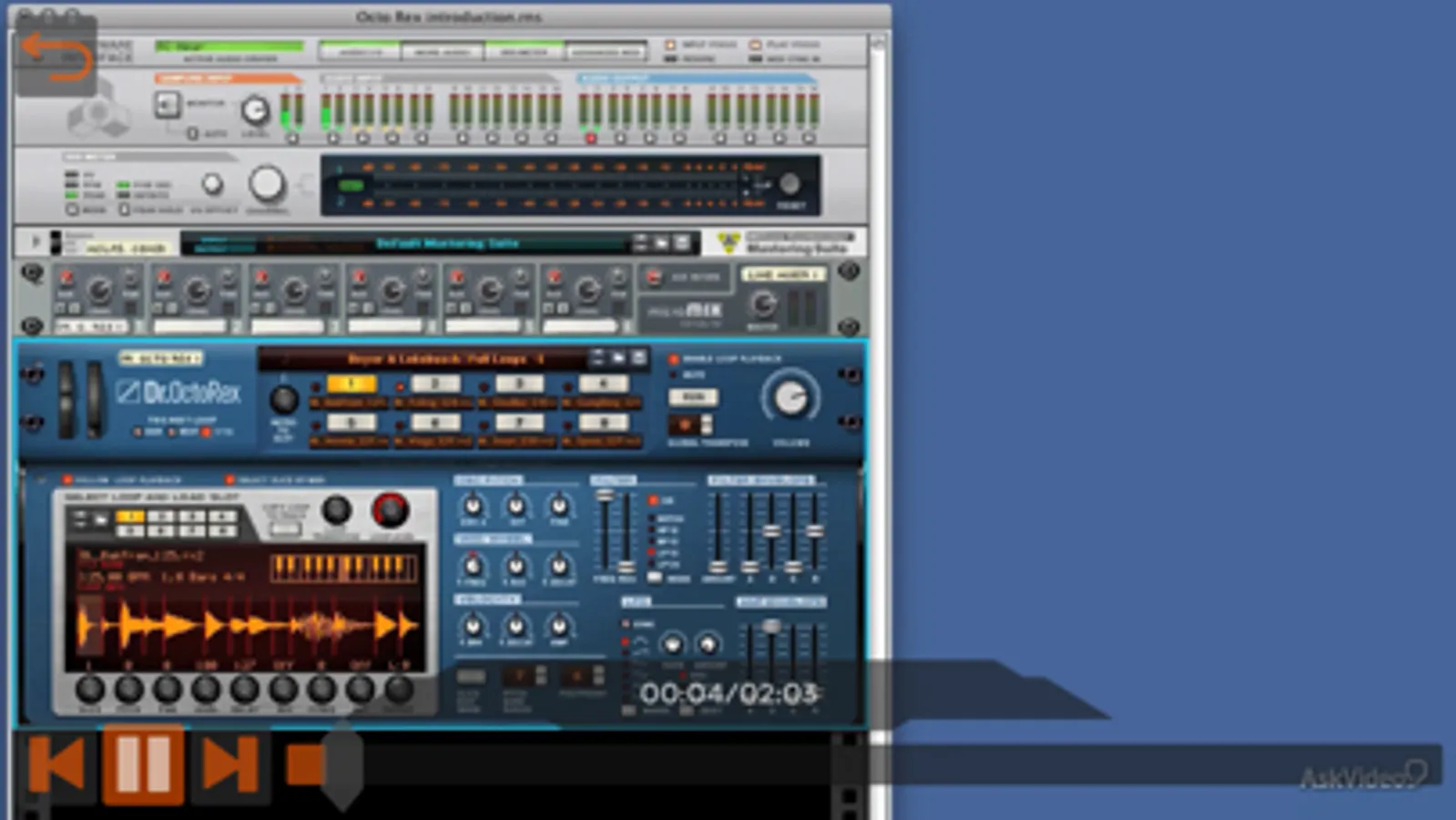
Task: Click the red-ringed loop level knob
Action: (x=390, y=510)
